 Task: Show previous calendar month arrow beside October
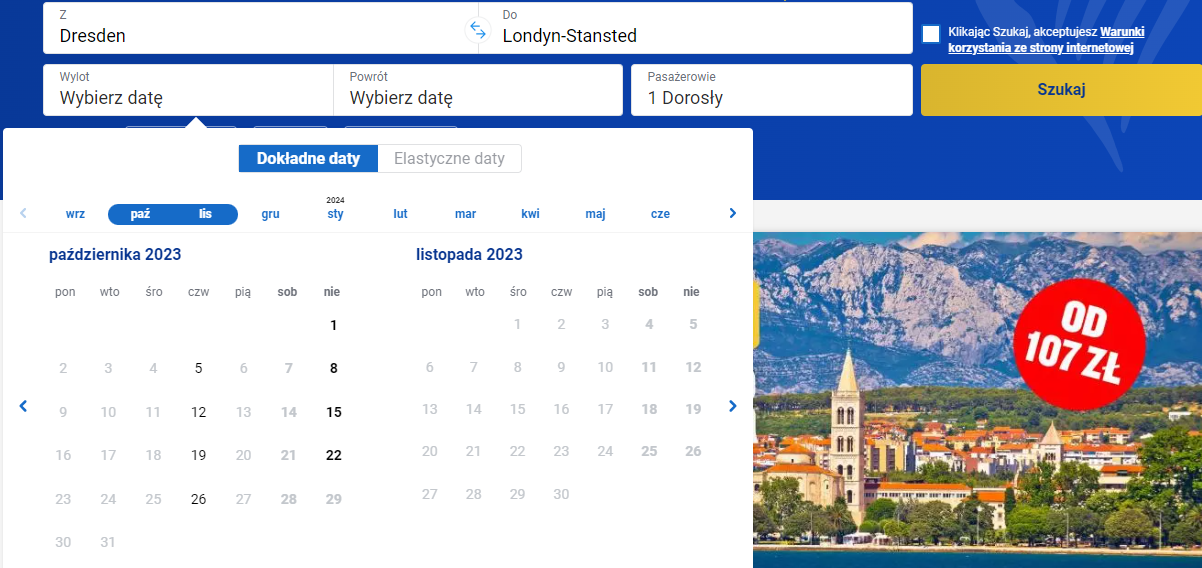click(x=24, y=406)
